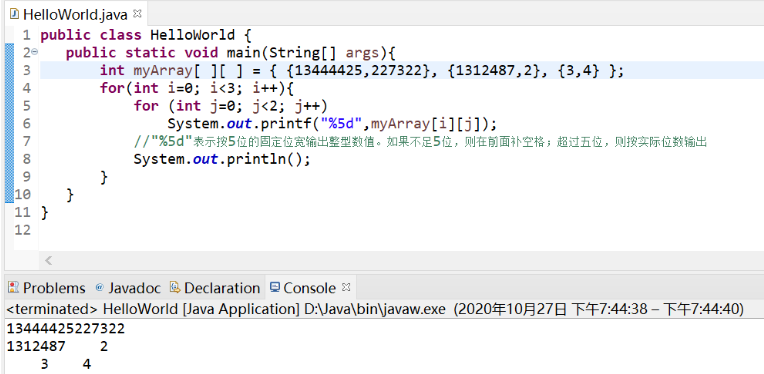Click the terminated HelloWorld console status line
This screenshot has width=764, height=374.
[x=375, y=309]
